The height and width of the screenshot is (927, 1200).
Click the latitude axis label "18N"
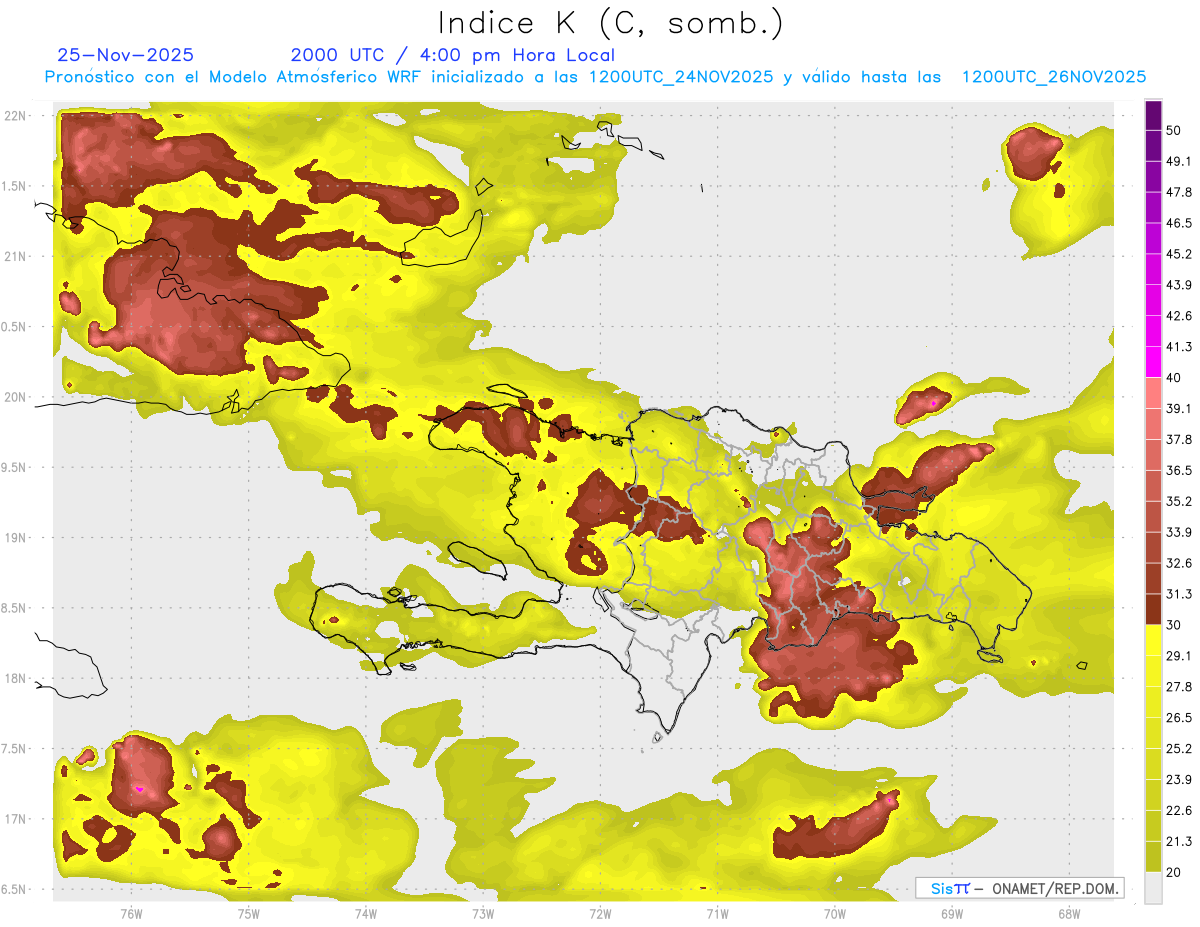[14, 678]
